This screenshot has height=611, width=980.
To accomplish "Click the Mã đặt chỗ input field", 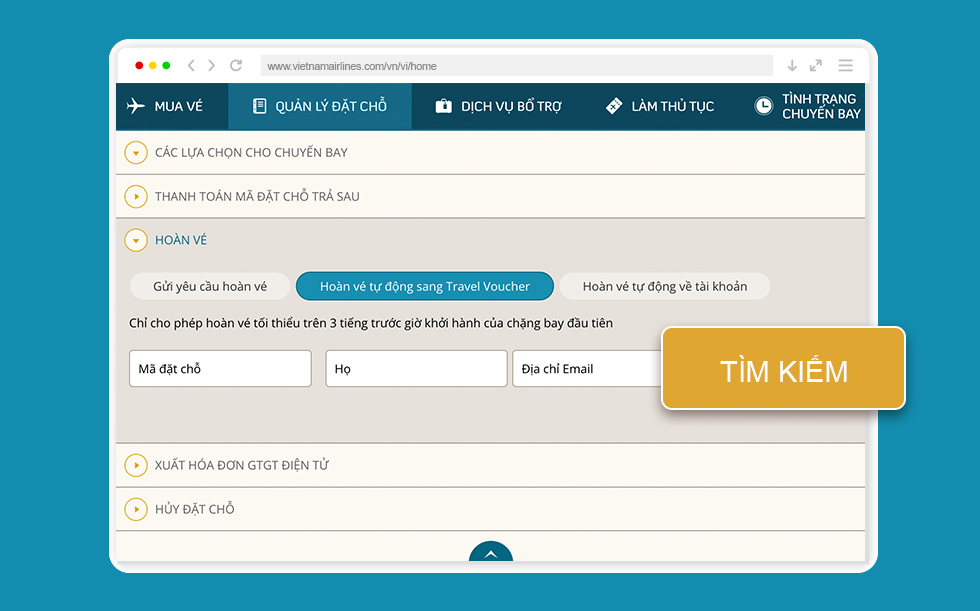I will pyautogui.click(x=220, y=369).
